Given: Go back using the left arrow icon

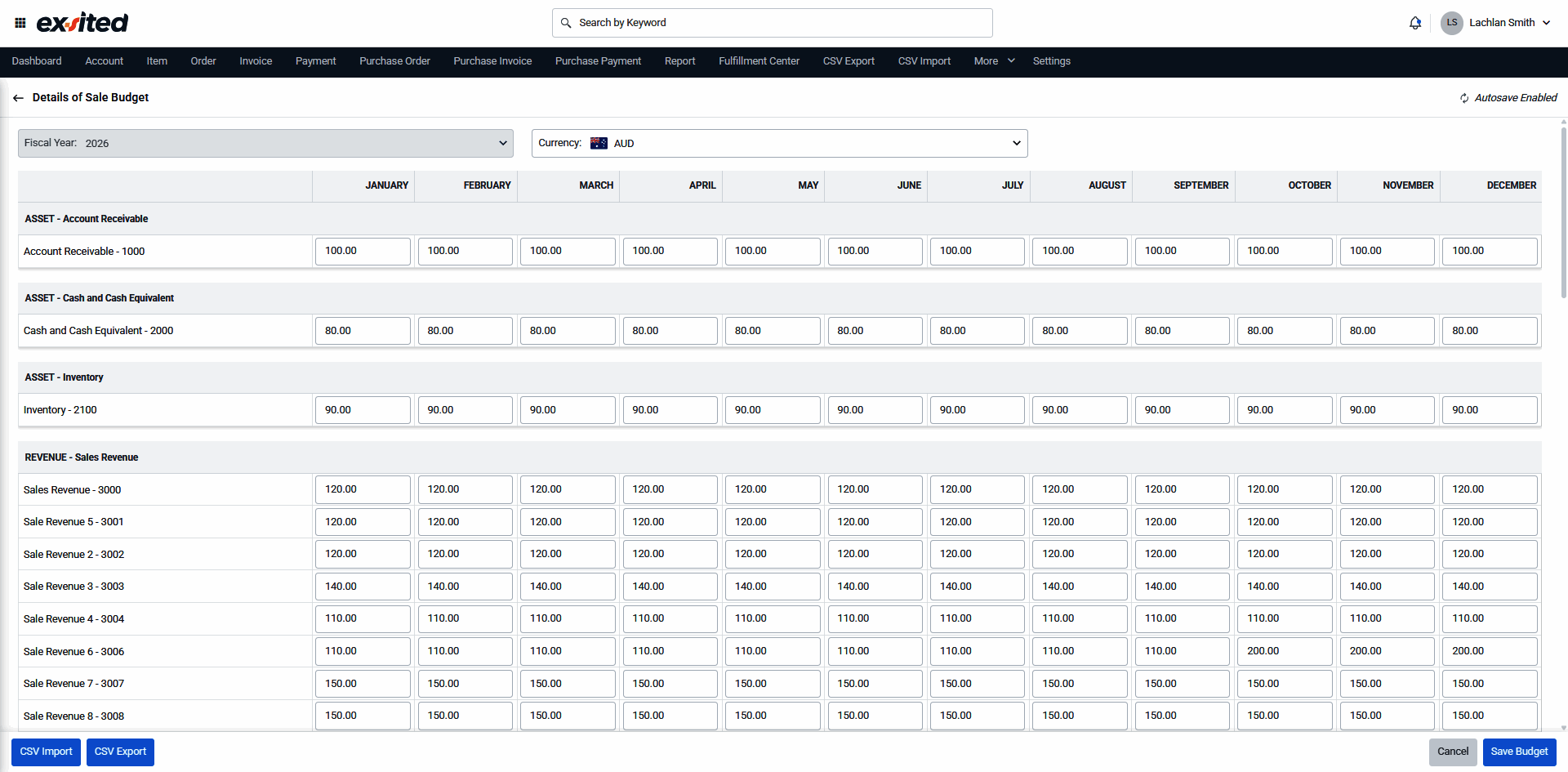Looking at the screenshot, I should coord(18,98).
